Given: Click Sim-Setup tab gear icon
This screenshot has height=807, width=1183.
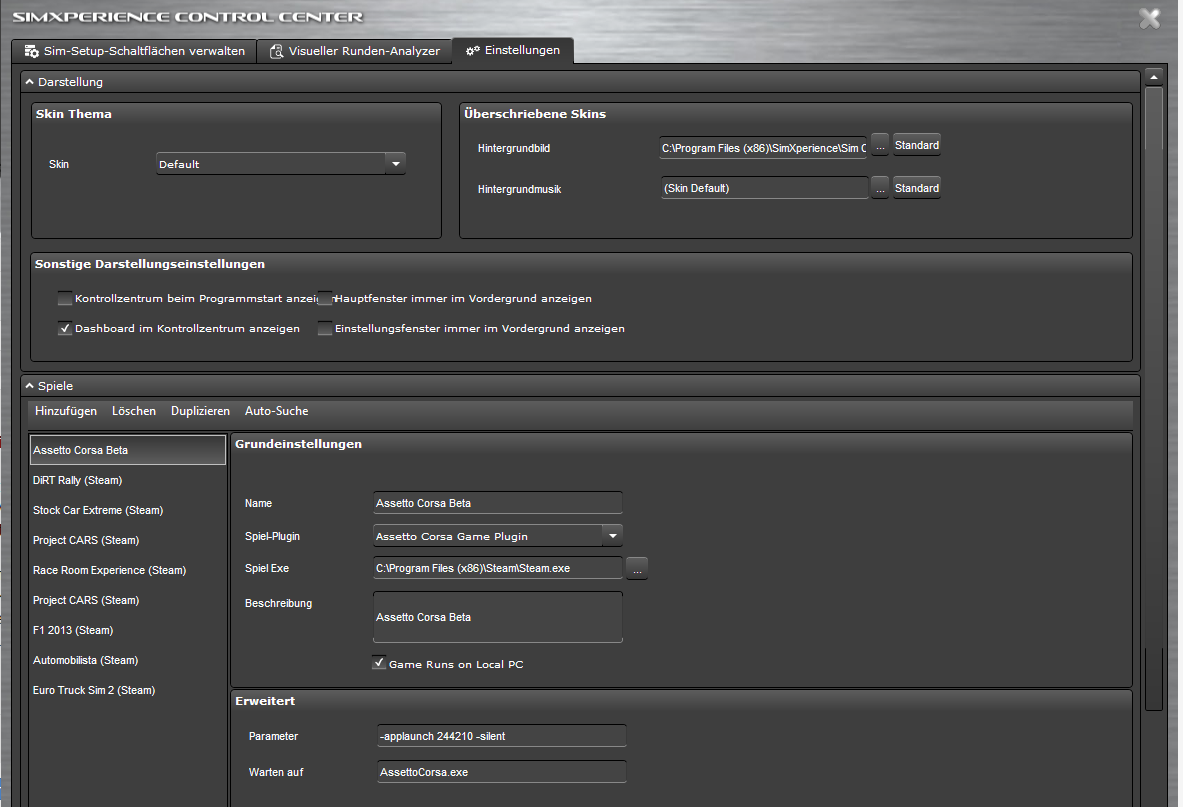Looking at the screenshot, I should pyautogui.click(x=32, y=51).
